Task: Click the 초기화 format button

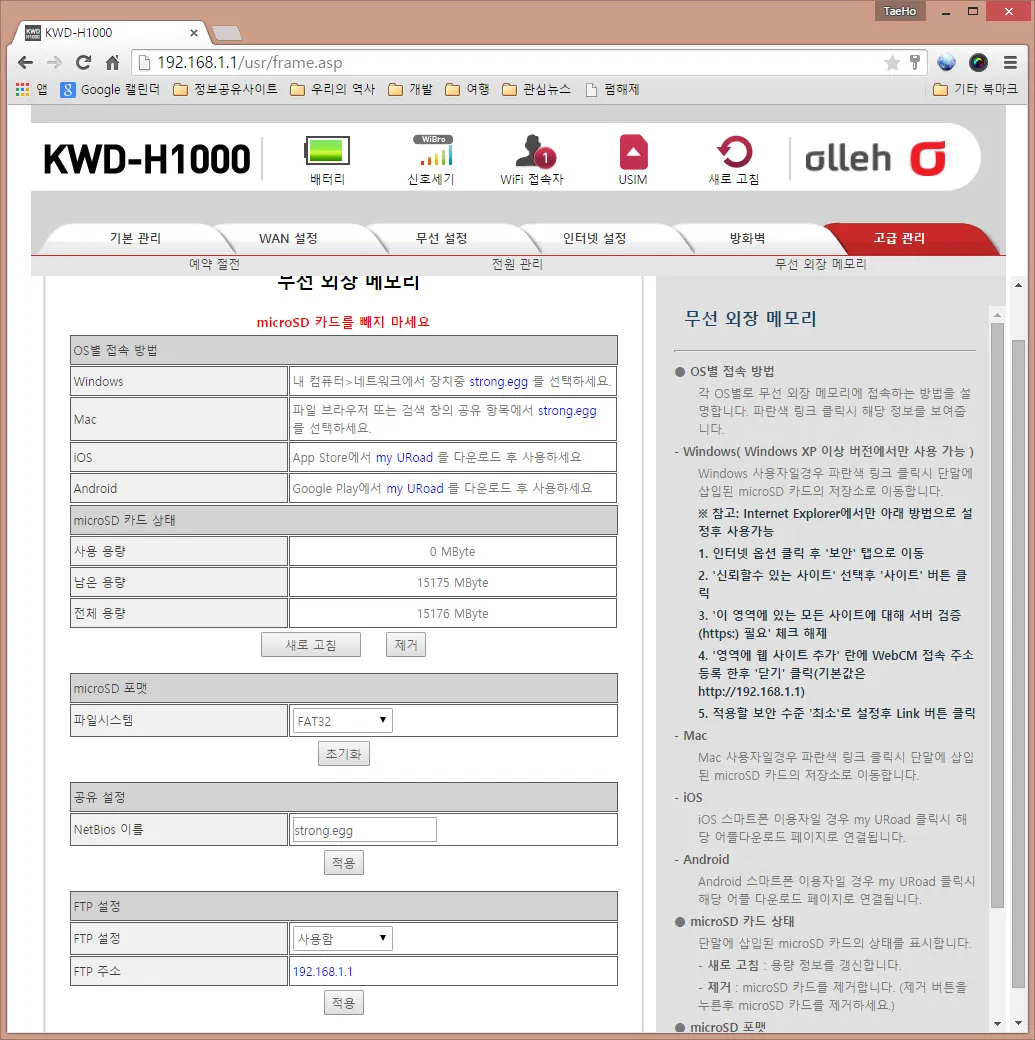Action: pyautogui.click(x=344, y=754)
